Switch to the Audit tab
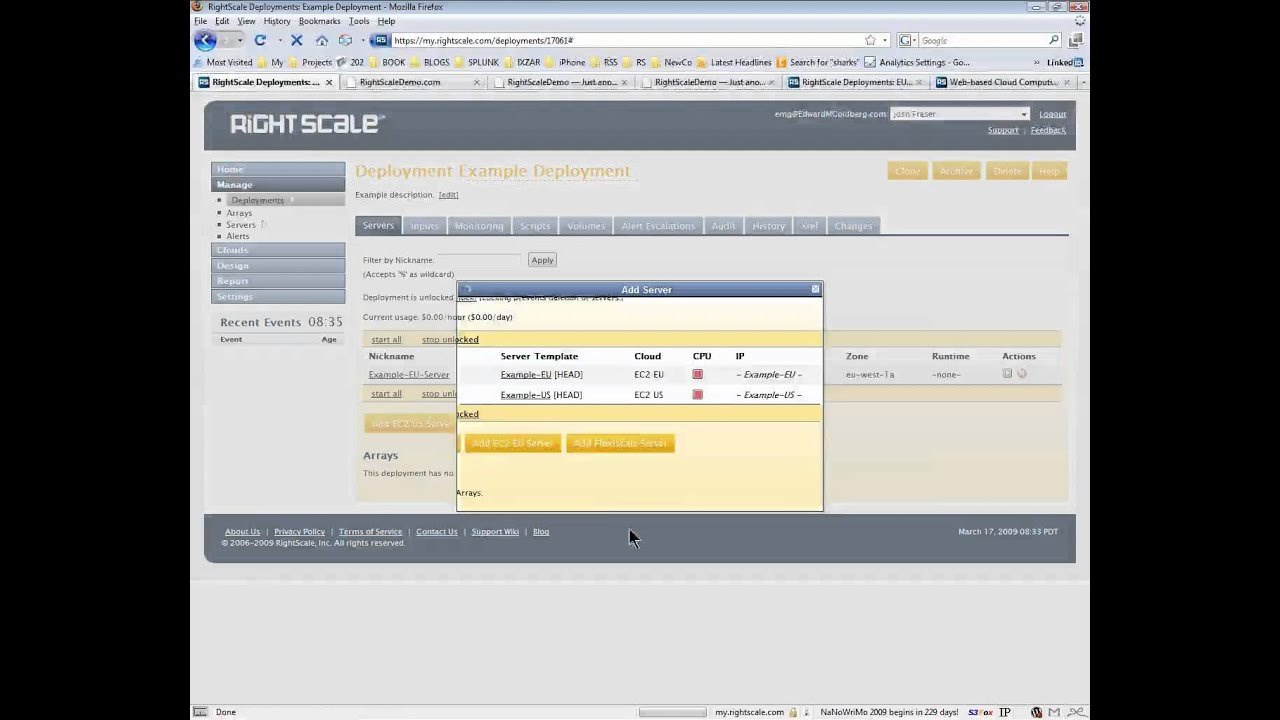This screenshot has height=720, width=1280. [723, 226]
